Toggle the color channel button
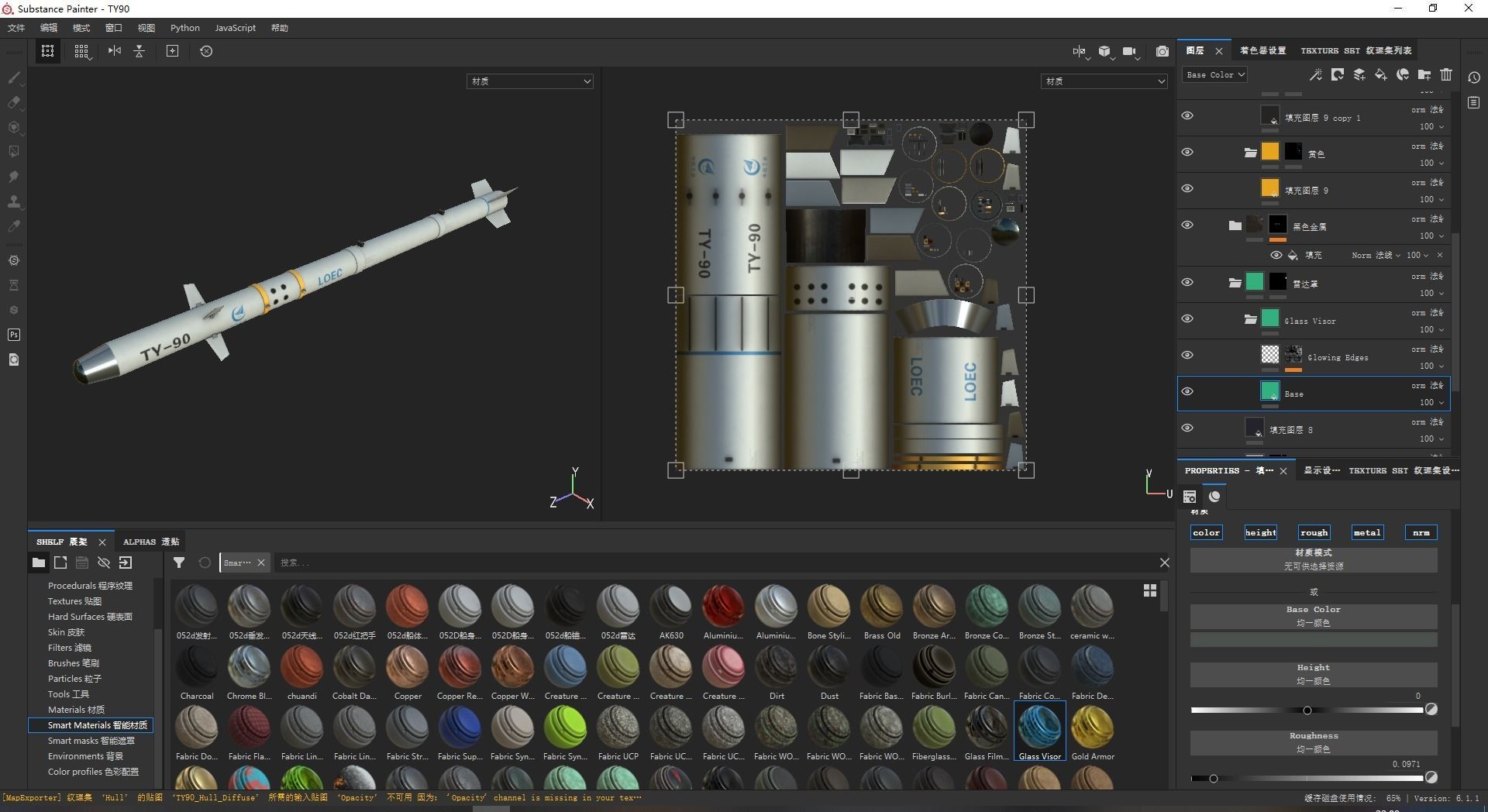The height and width of the screenshot is (812, 1488). click(x=1206, y=532)
